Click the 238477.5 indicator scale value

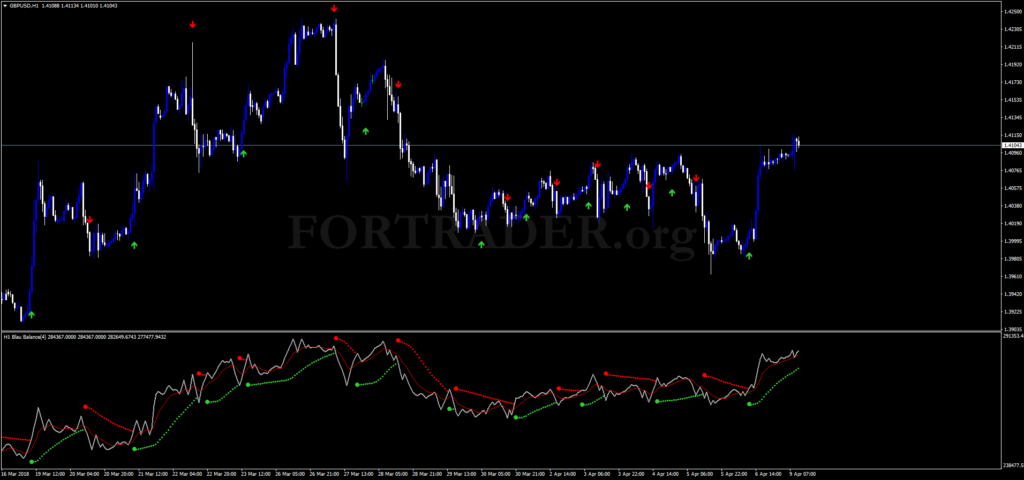tap(1012, 466)
